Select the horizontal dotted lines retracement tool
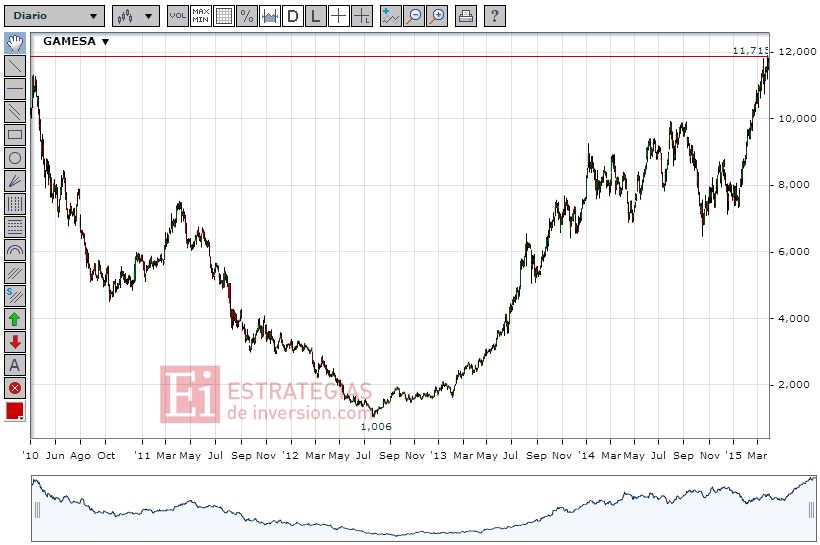The image size is (820, 545). coord(15,227)
